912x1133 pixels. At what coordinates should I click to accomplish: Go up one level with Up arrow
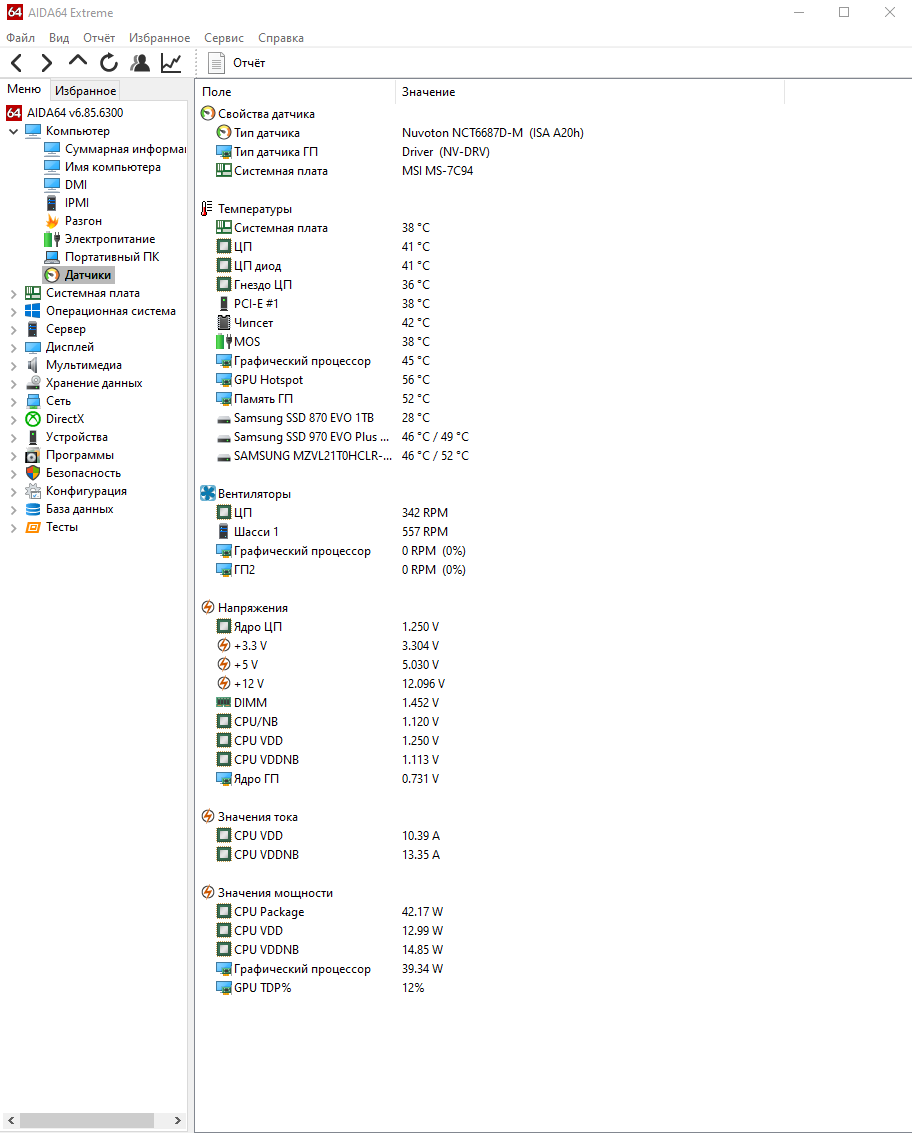tap(77, 61)
